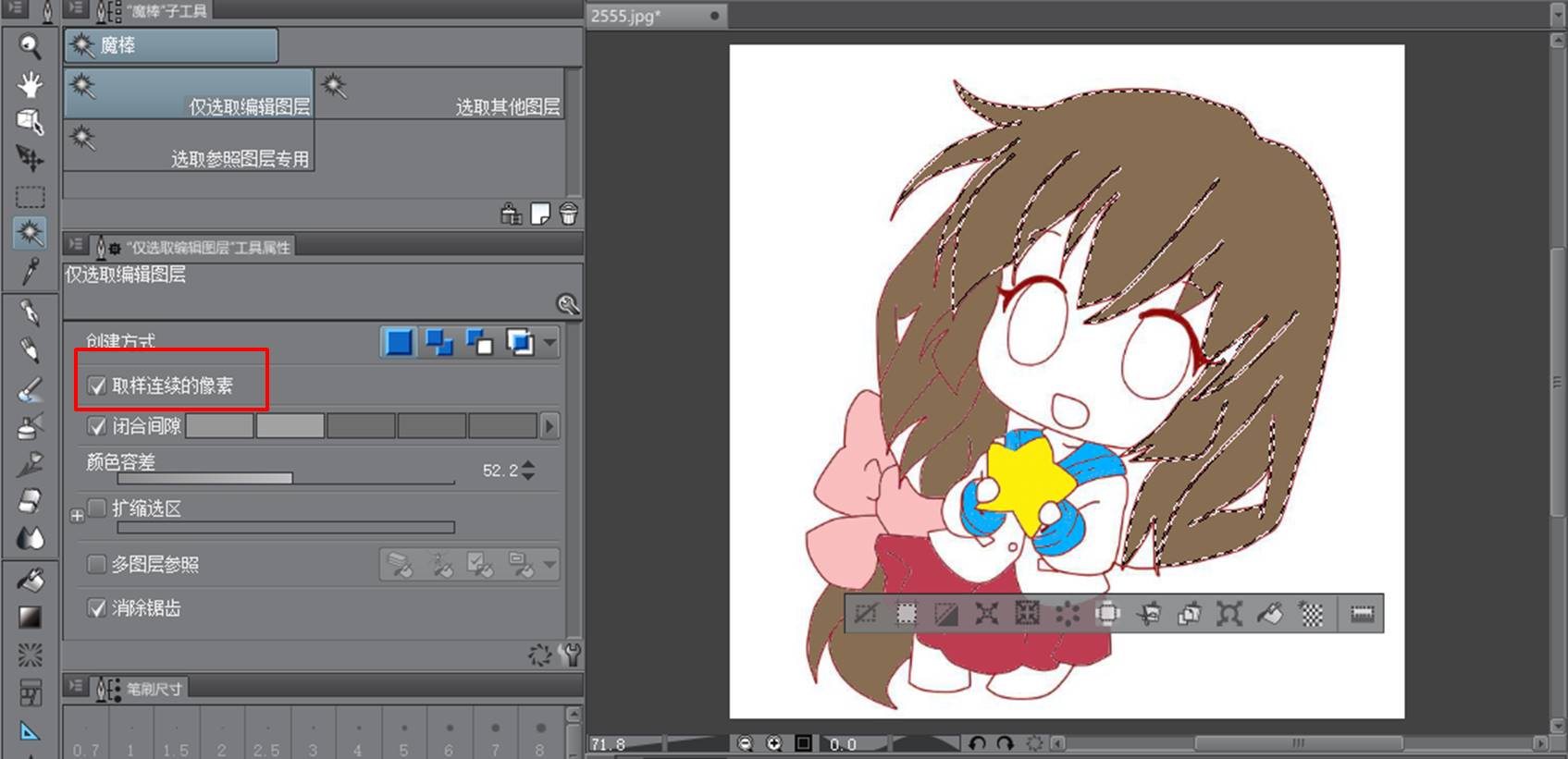Screen dimensions: 1568x759
Task: Set selection mode to Select from selection
Action: (521, 343)
